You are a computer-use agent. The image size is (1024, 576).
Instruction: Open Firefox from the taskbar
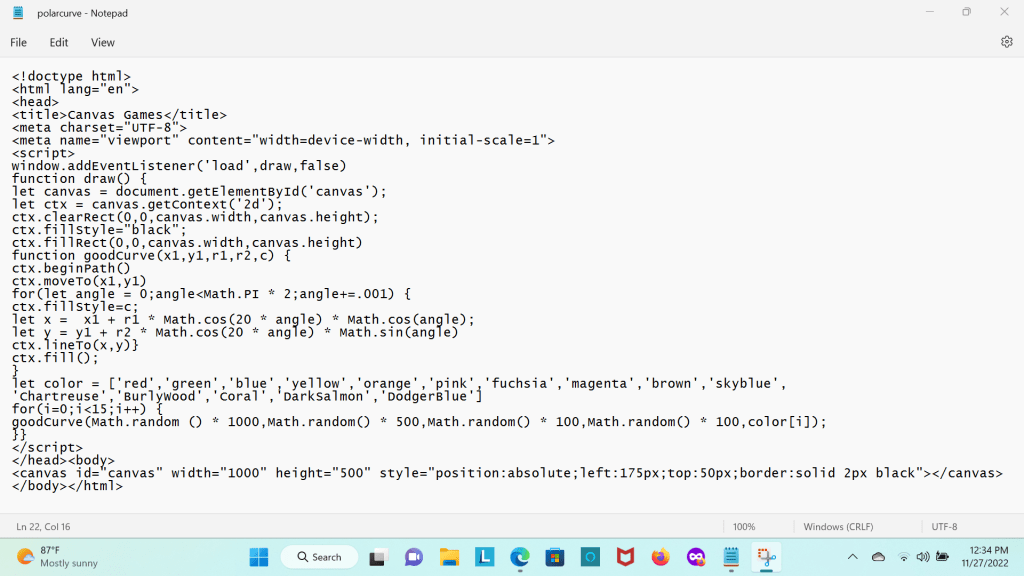[660, 557]
